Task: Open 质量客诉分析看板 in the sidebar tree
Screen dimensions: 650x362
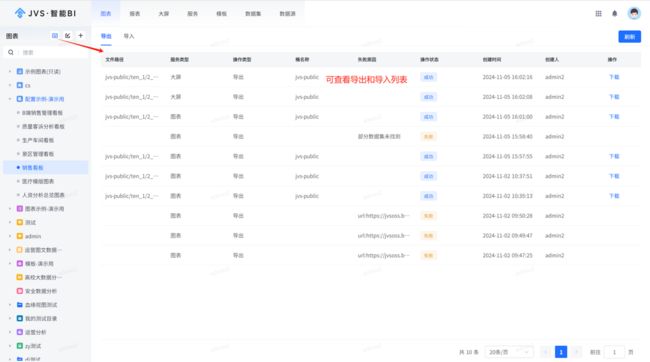Action: [43, 126]
